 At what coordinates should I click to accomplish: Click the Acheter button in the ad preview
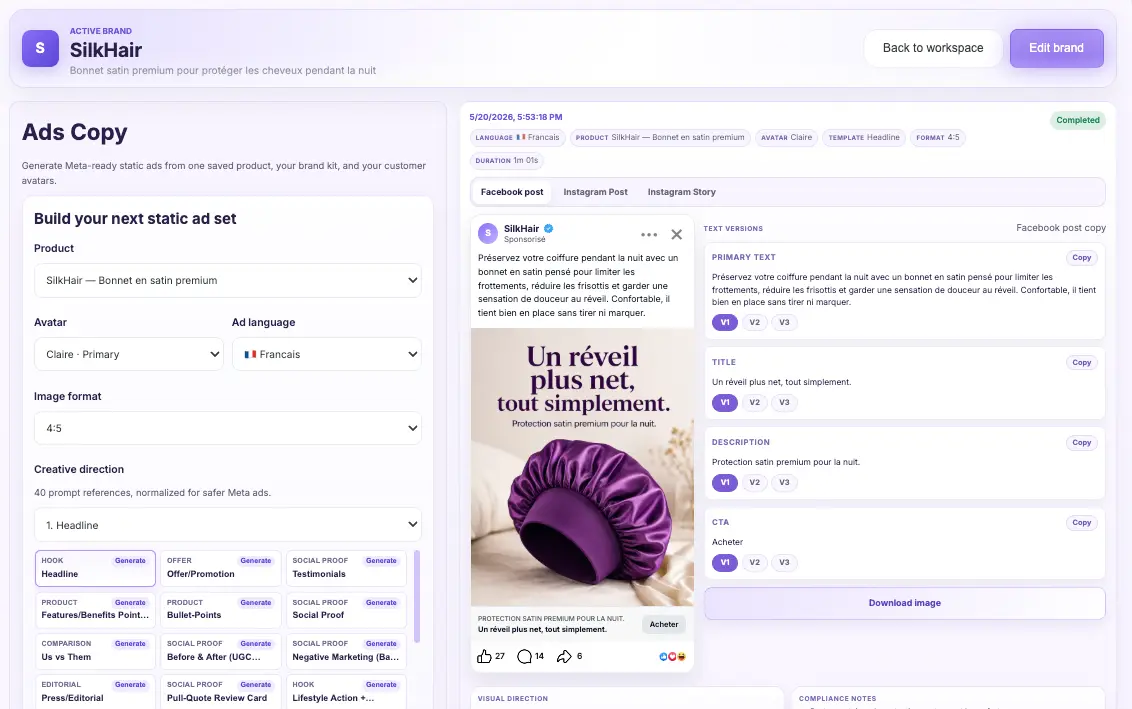pyautogui.click(x=663, y=625)
